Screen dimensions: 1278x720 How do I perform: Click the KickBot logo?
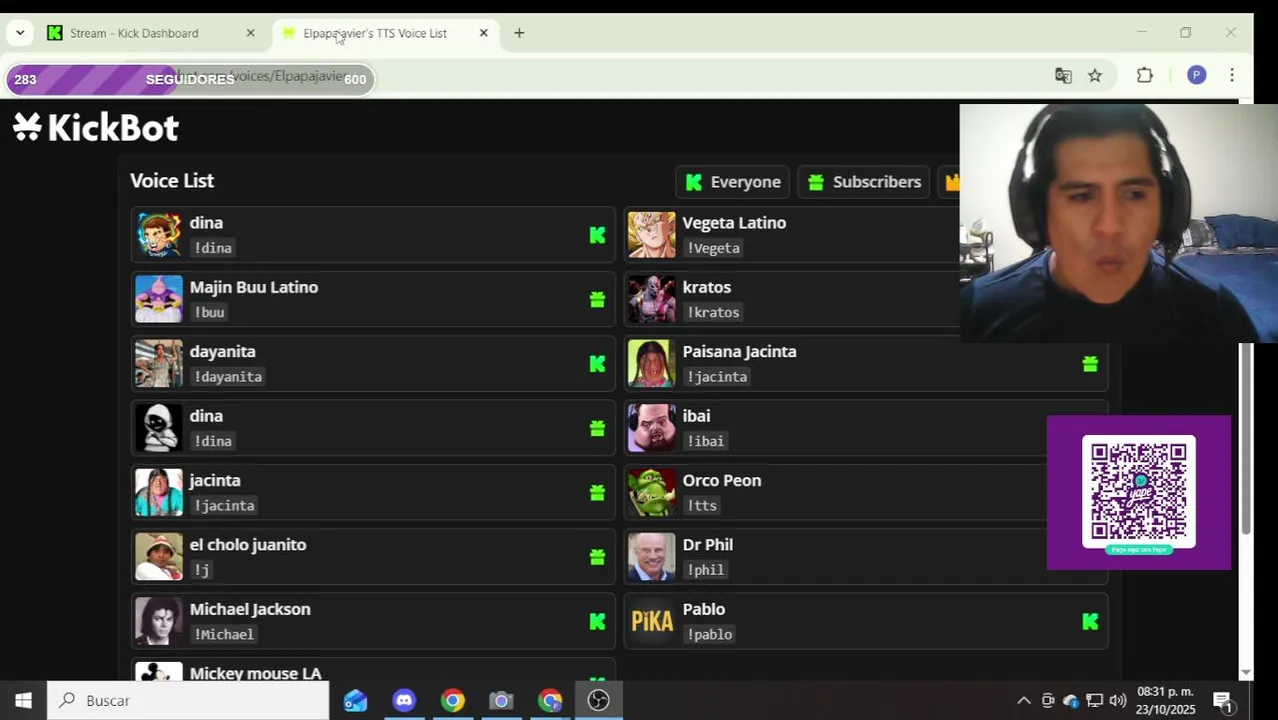96,127
